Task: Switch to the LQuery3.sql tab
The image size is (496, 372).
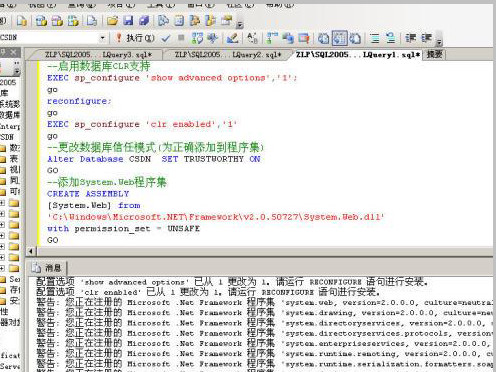Action: [x=98, y=55]
